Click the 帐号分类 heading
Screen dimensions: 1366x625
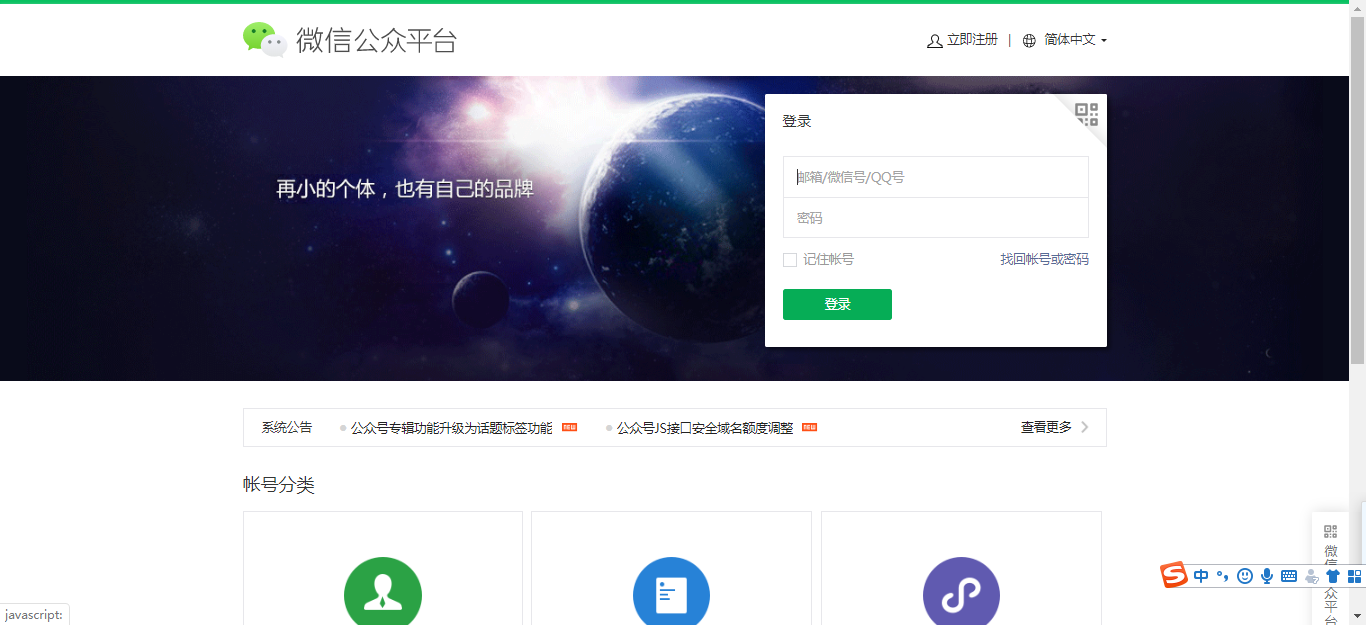pyautogui.click(x=279, y=485)
